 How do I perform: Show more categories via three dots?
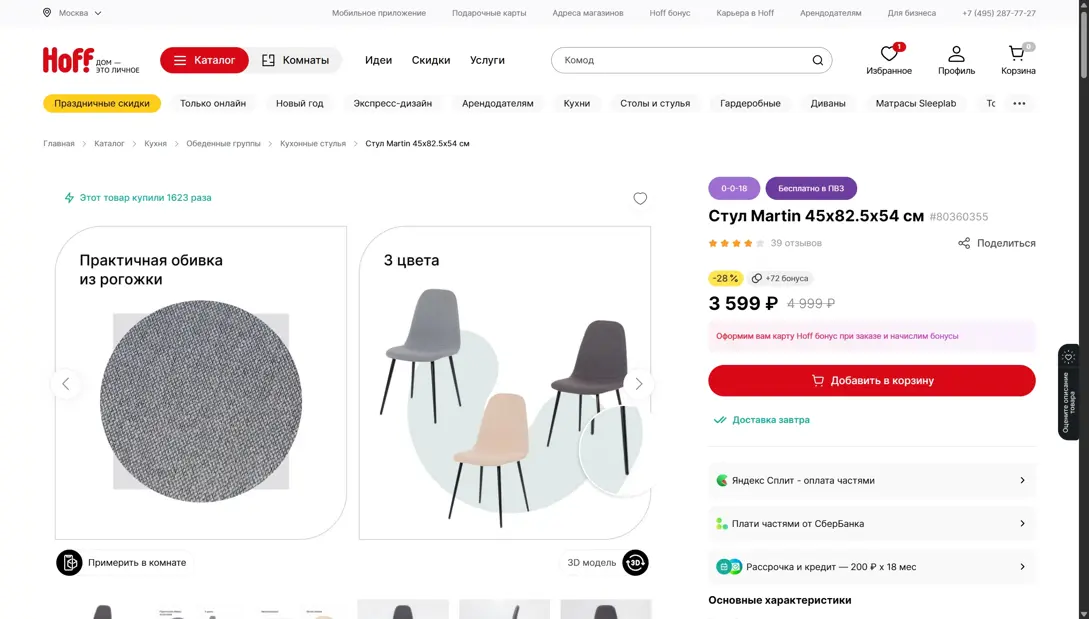[1019, 103]
